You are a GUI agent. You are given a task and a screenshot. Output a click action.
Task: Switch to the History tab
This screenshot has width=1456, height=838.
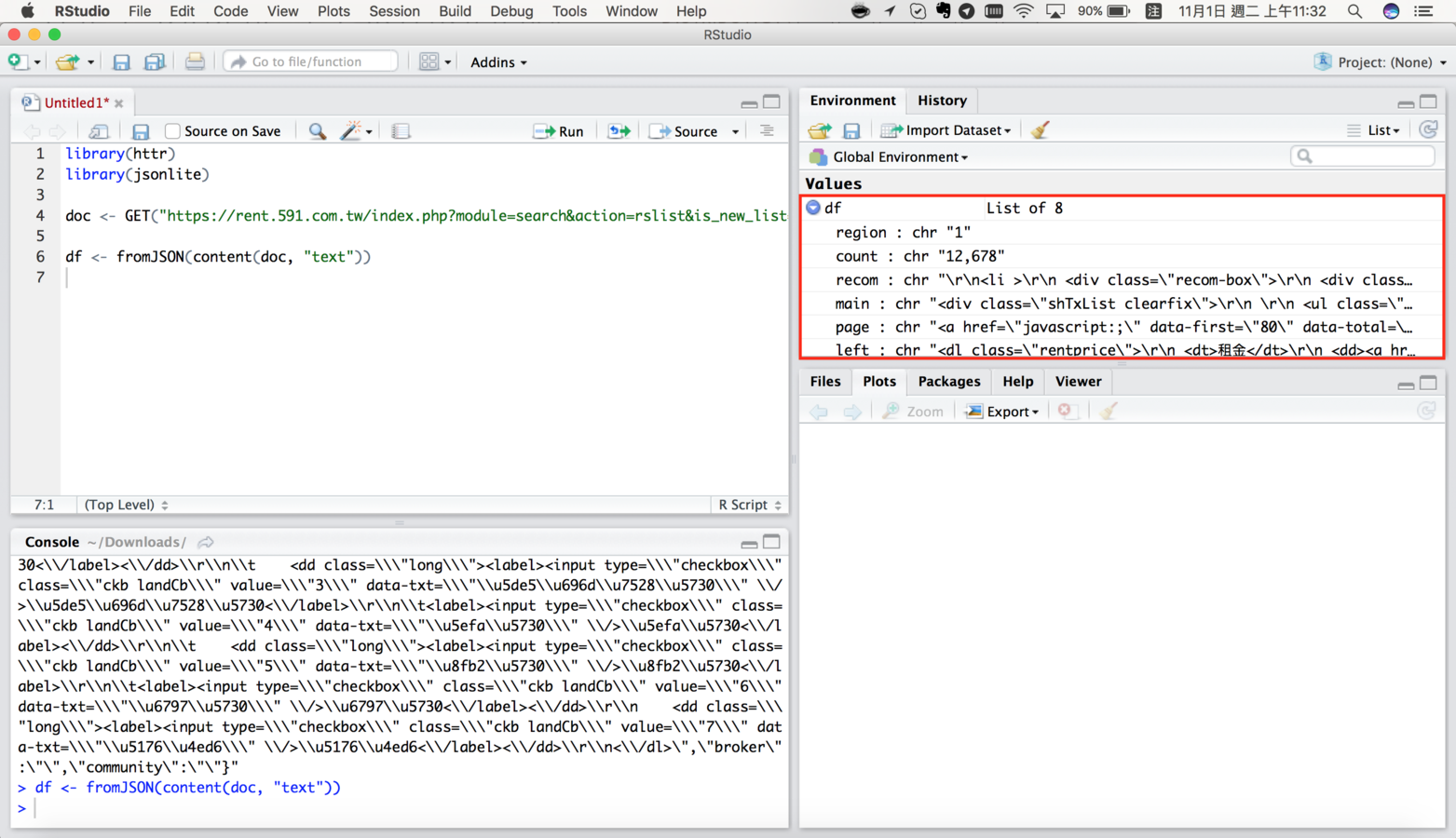pyautogui.click(x=942, y=101)
